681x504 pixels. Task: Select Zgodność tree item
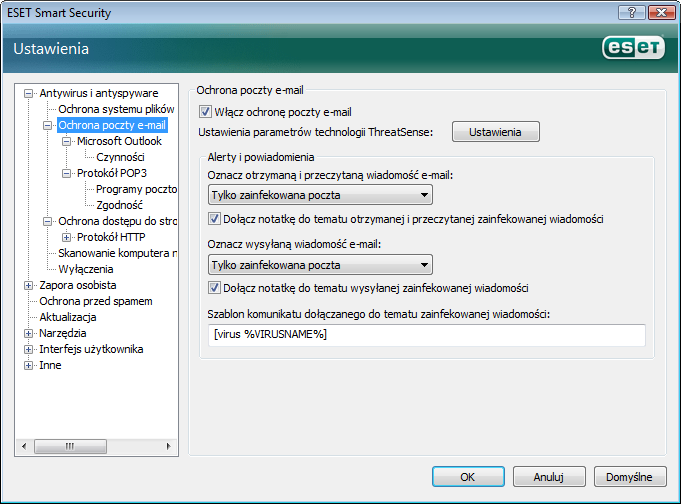tap(119, 205)
